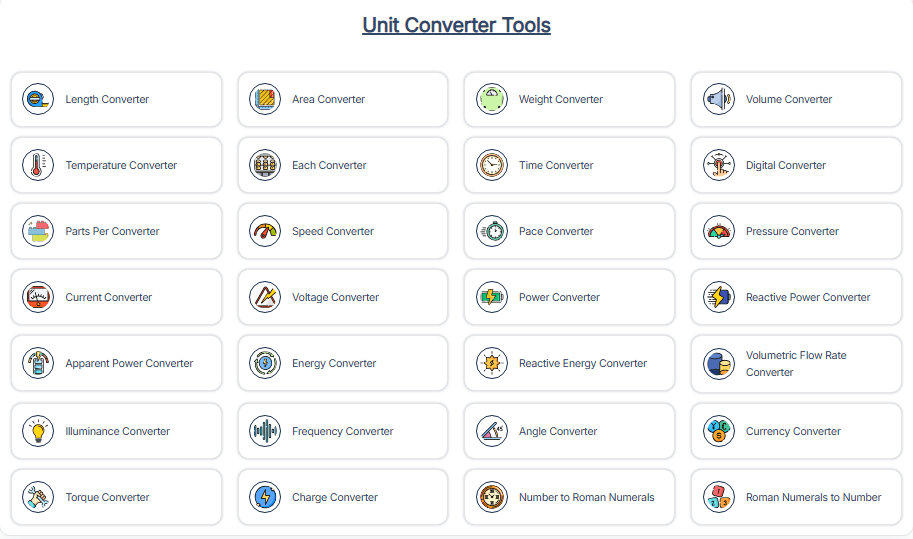This screenshot has width=913, height=539.
Task: Launch the 'Angle Converter' text label
Action: click(558, 431)
